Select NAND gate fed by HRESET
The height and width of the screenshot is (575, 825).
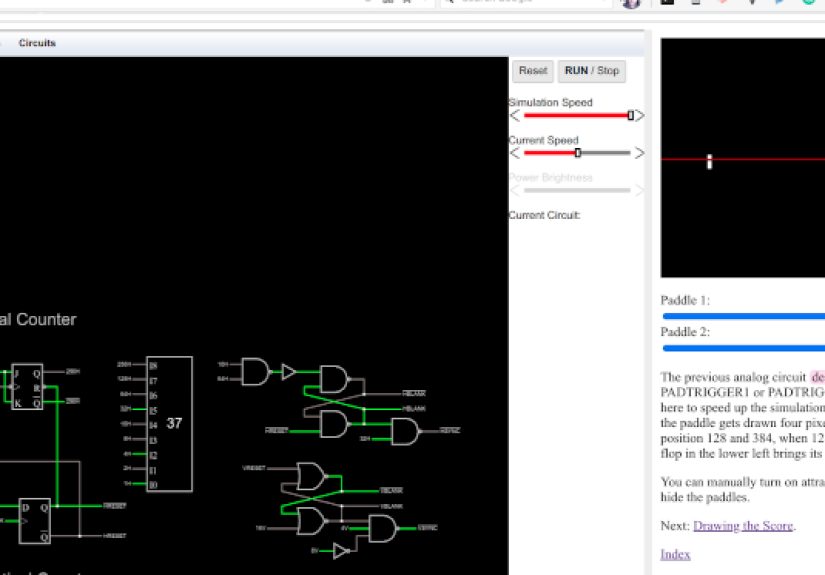(334, 424)
